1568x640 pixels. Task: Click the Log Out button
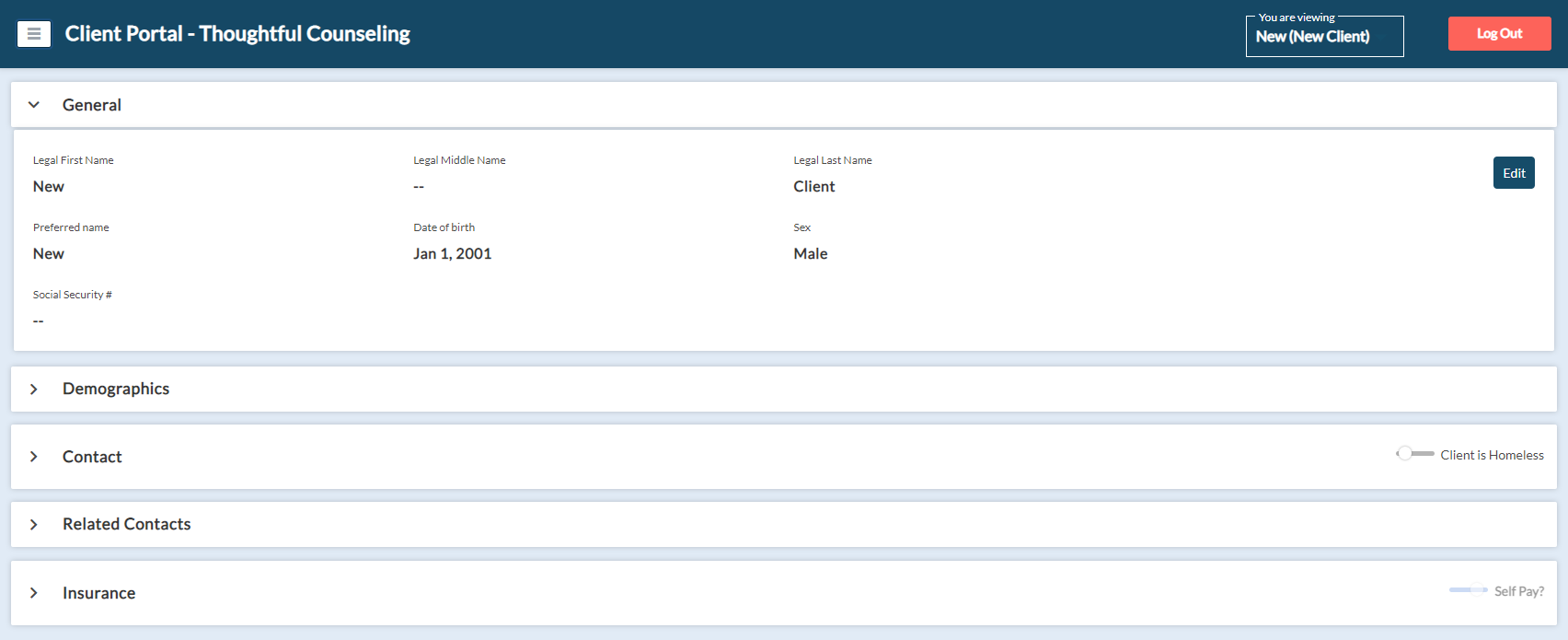pos(1499,34)
